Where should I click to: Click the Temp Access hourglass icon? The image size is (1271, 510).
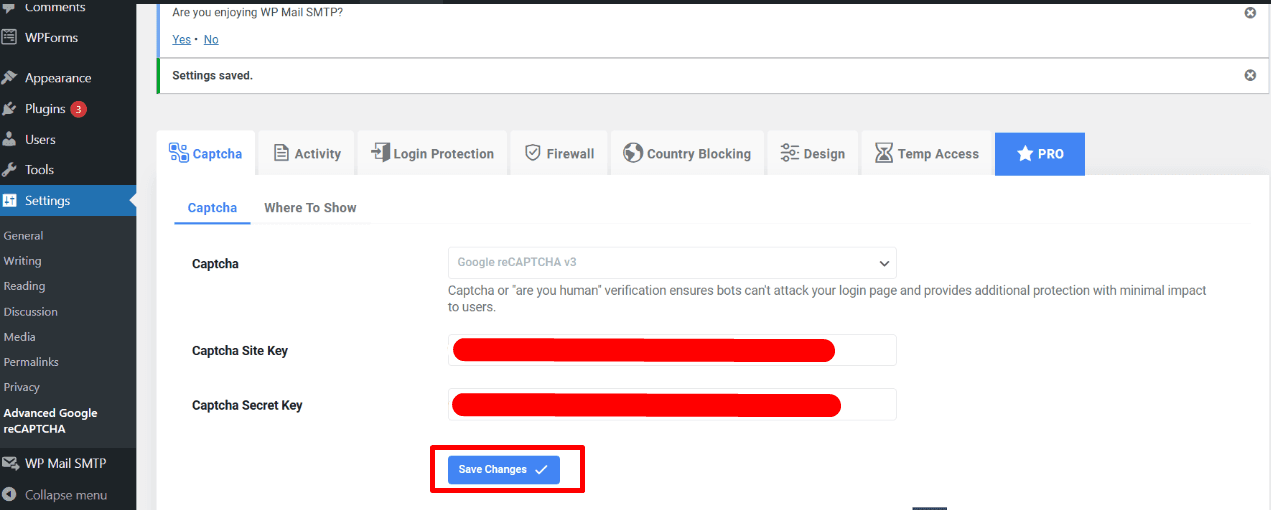point(884,153)
